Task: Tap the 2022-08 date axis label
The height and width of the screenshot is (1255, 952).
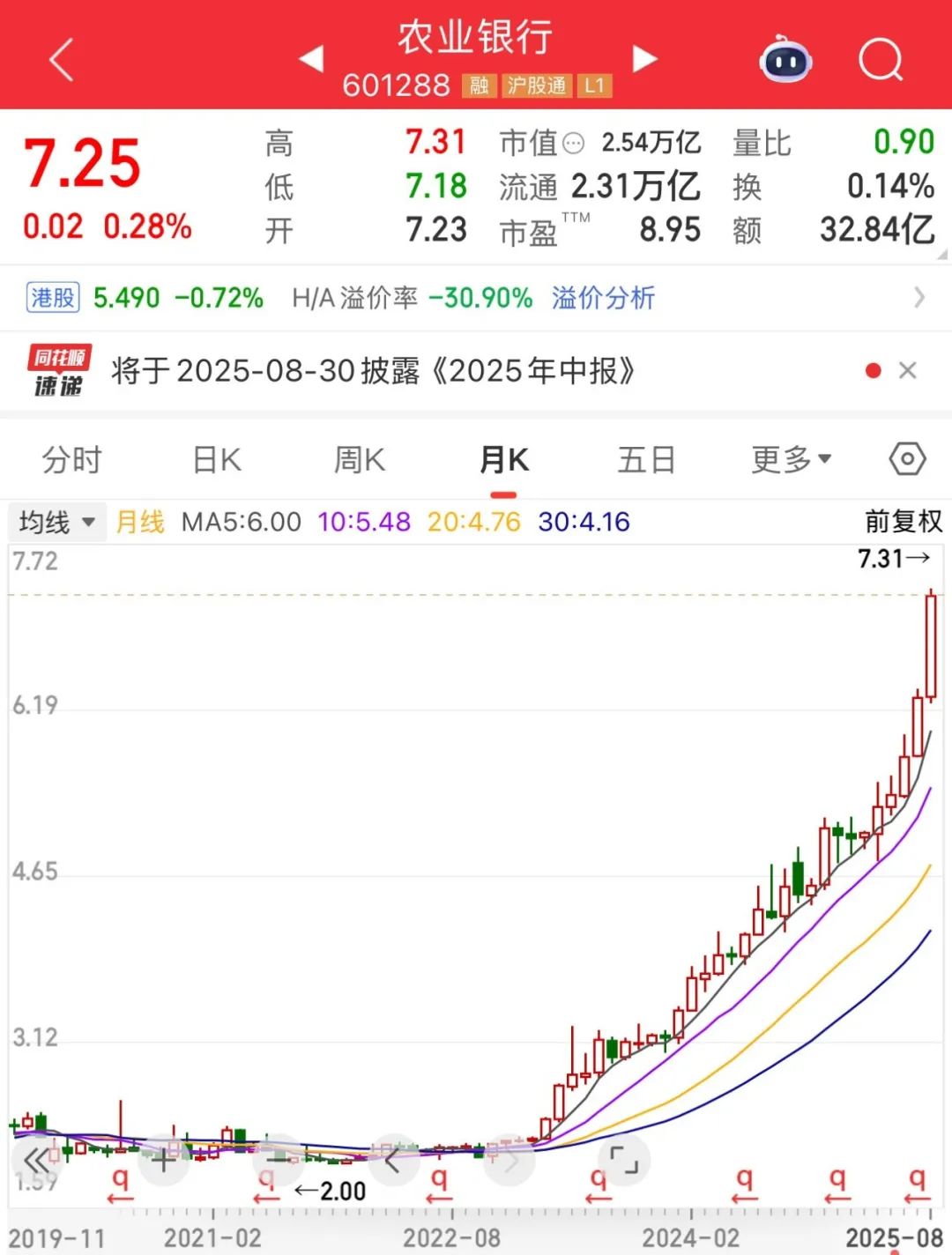Action: (451, 1237)
